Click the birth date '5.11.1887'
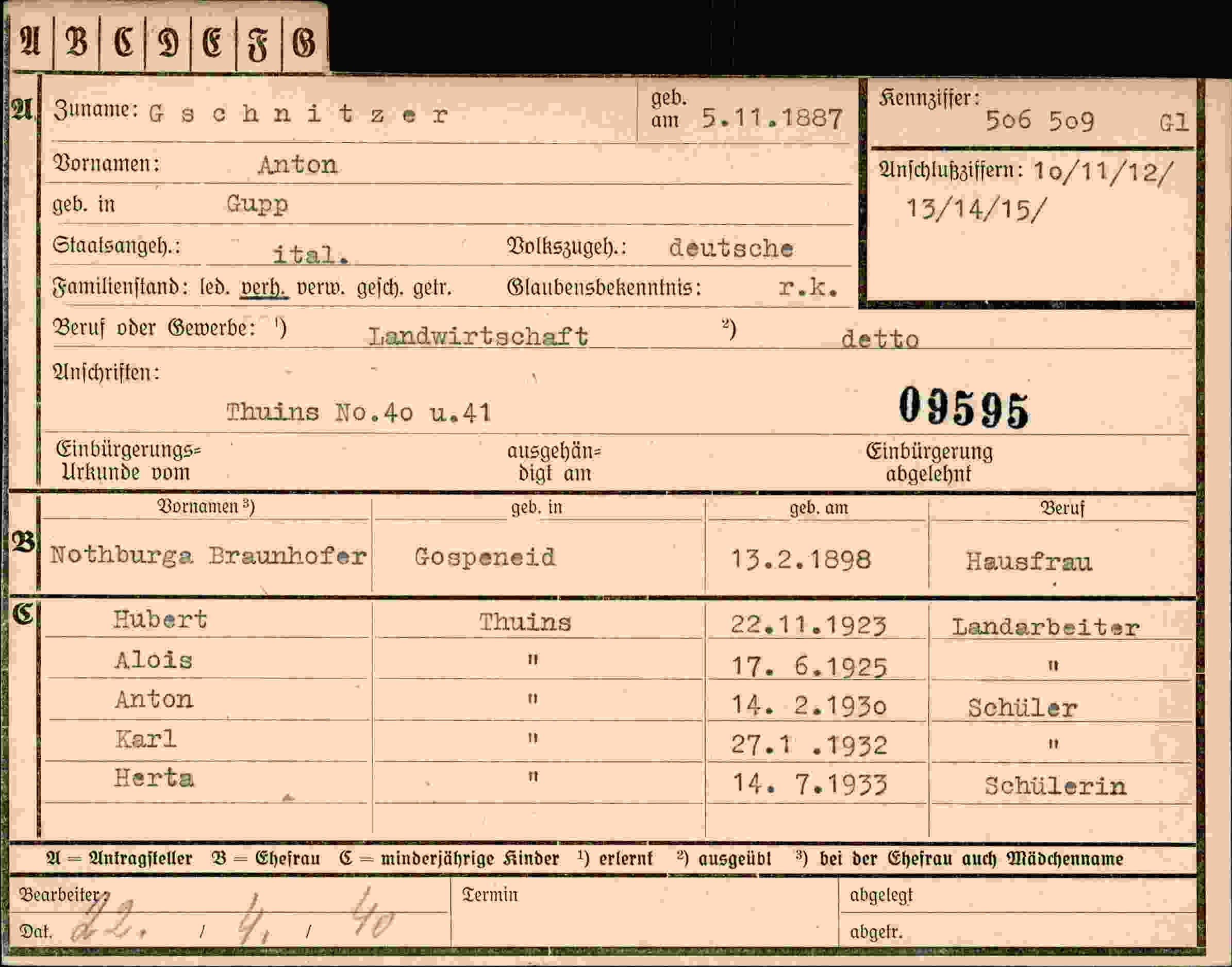Image resolution: width=1232 pixels, height=967 pixels. point(772,119)
